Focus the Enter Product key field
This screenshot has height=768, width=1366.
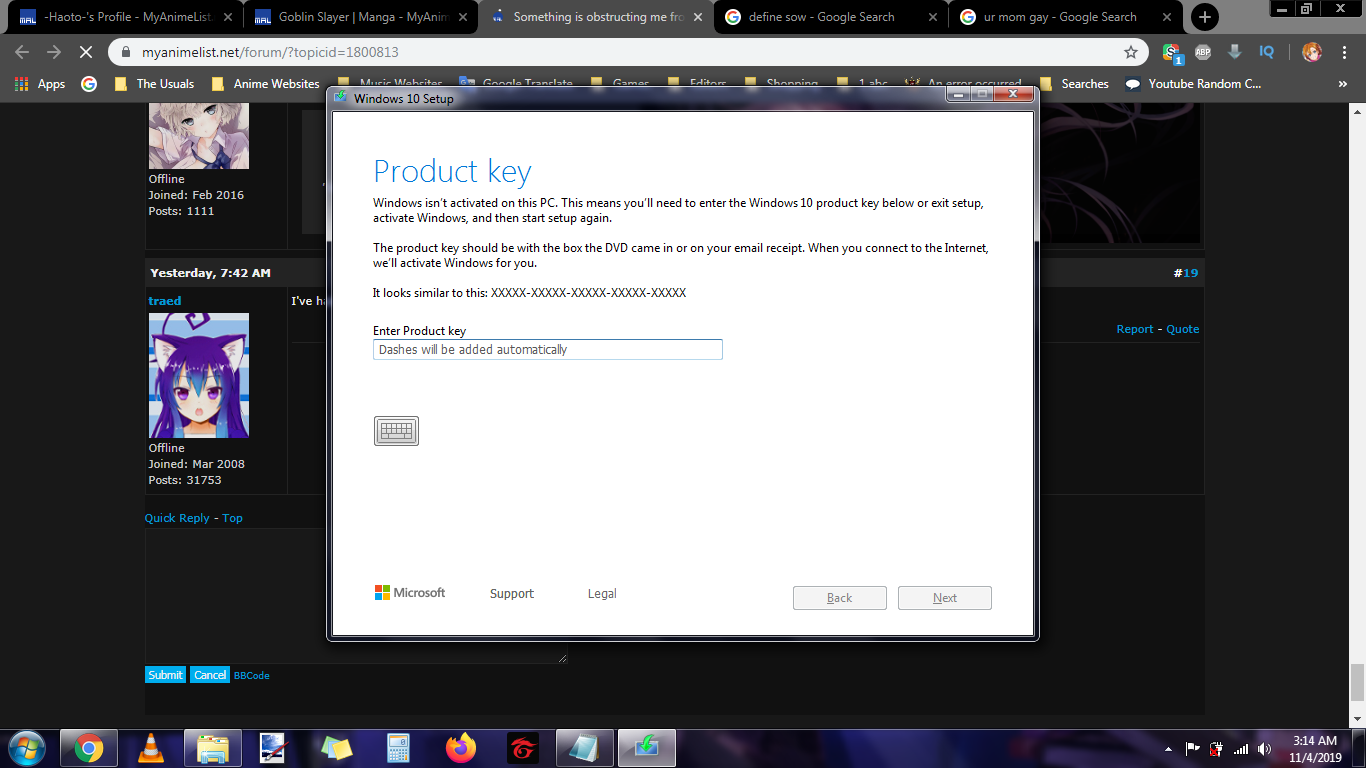(547, 350)
